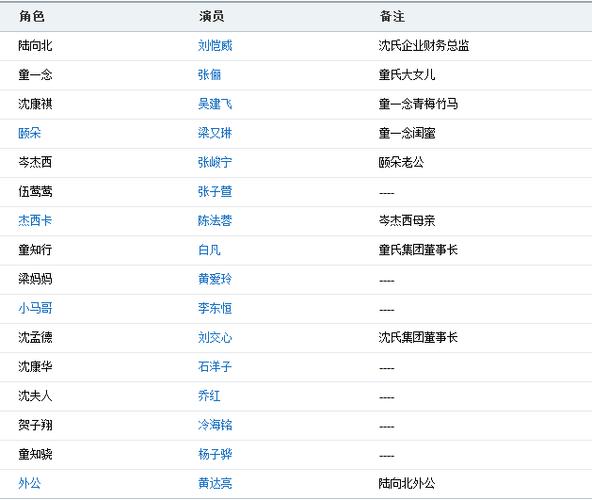Open actor link 杨子骅

[x=215, y=454]
